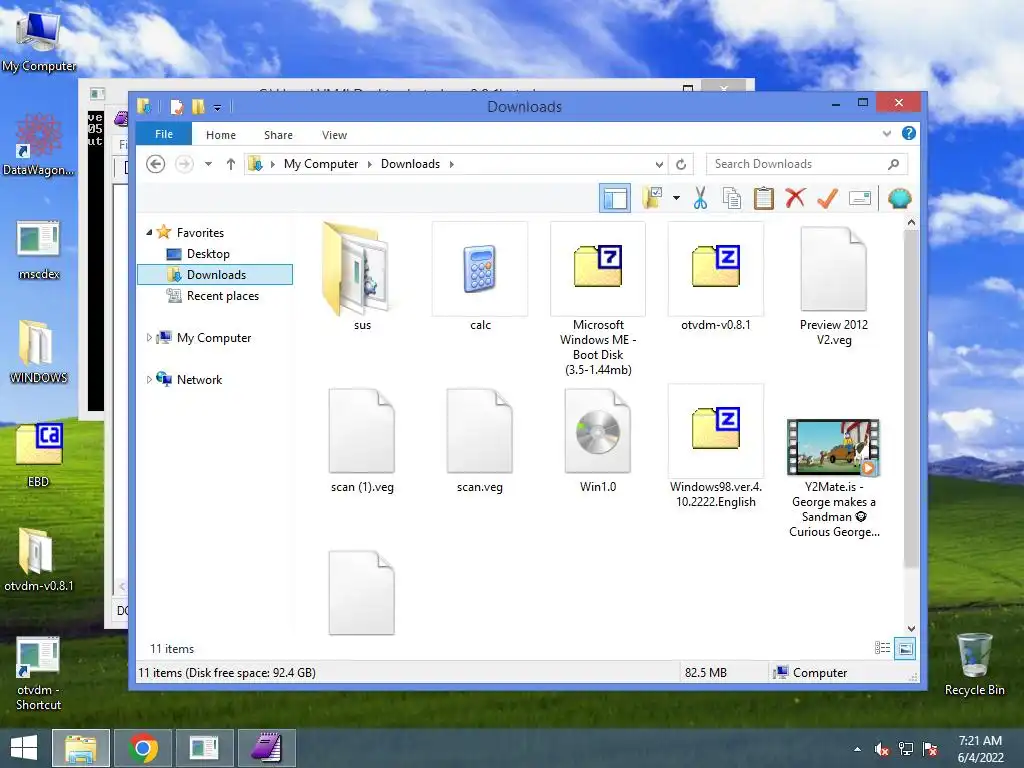Image resolution: width=1024 pixels, height=768 pixels.
Task: Show hidden tray icons arrow
Action: tap(857, 749)
